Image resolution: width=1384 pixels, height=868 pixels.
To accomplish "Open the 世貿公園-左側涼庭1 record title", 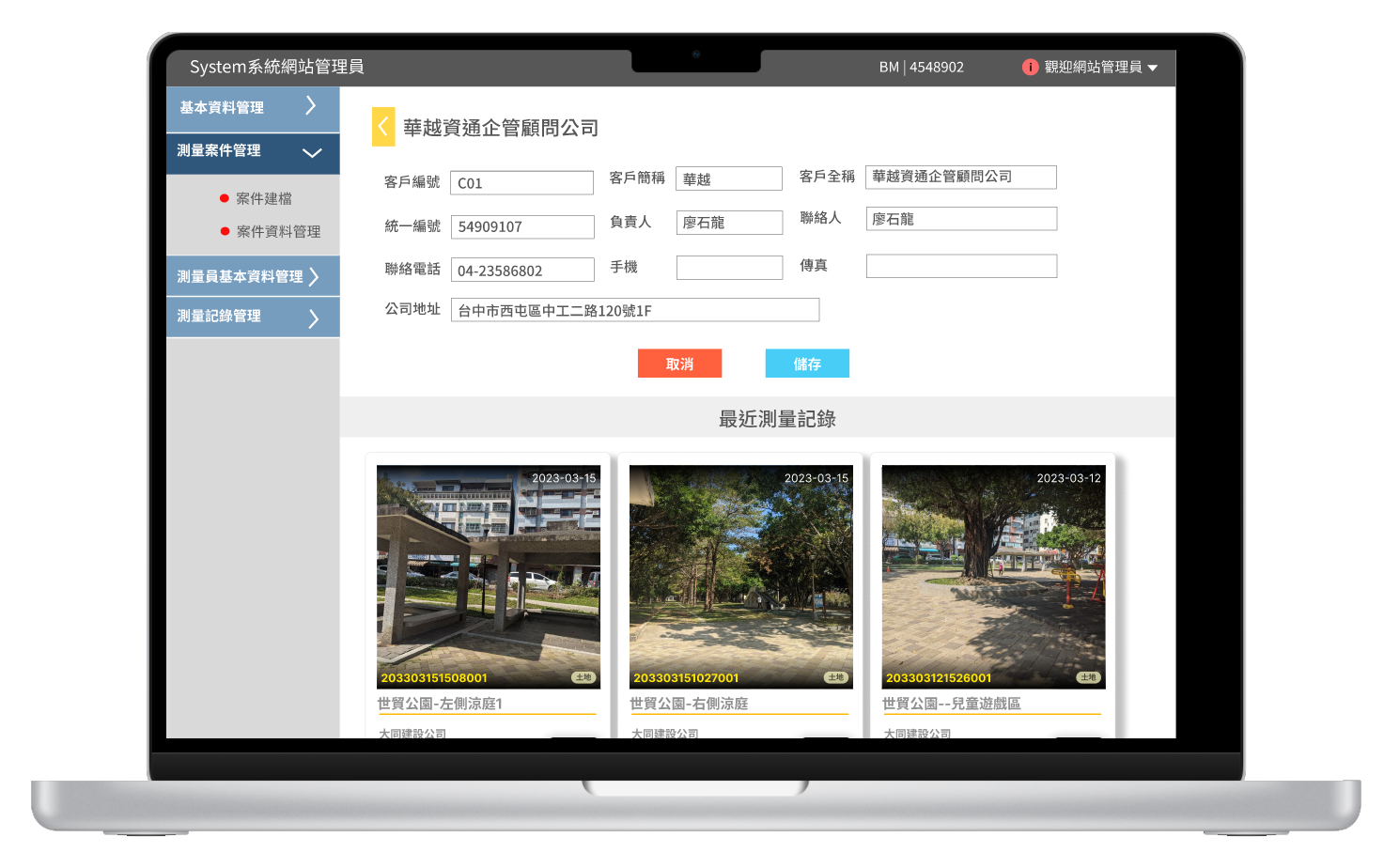I will pos(440,704).
